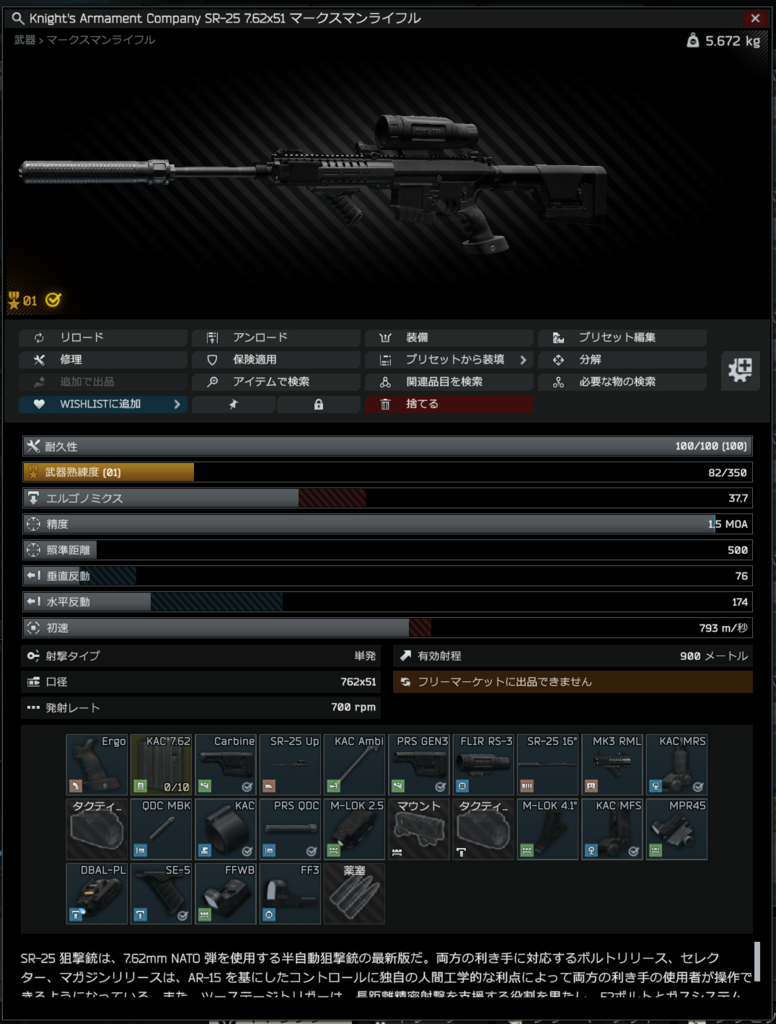Screen dimensions: 776x1024
Task: Click the red 捨てる discard button
Action: click(449, 404)
